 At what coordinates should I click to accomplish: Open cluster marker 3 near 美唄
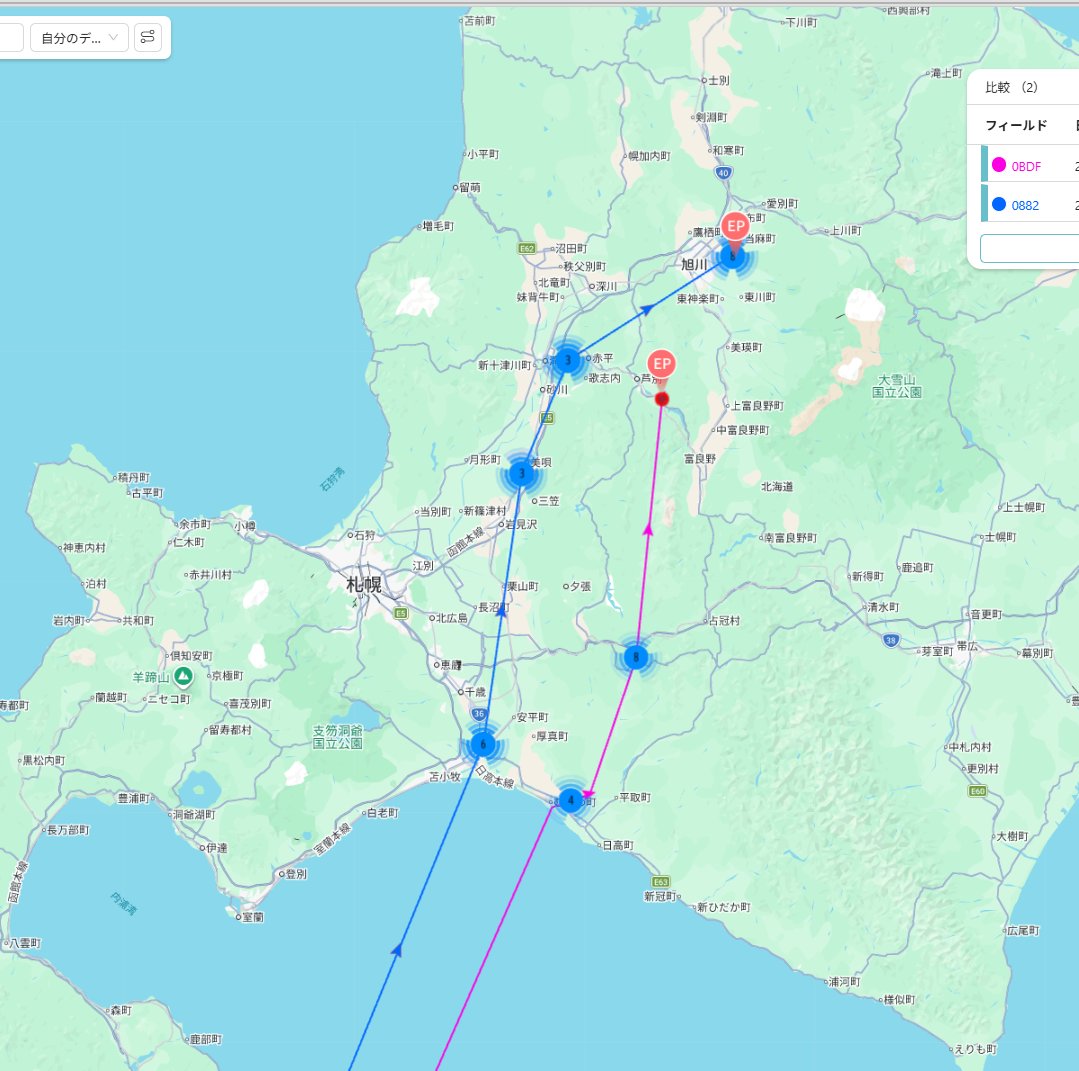[522, 474]
